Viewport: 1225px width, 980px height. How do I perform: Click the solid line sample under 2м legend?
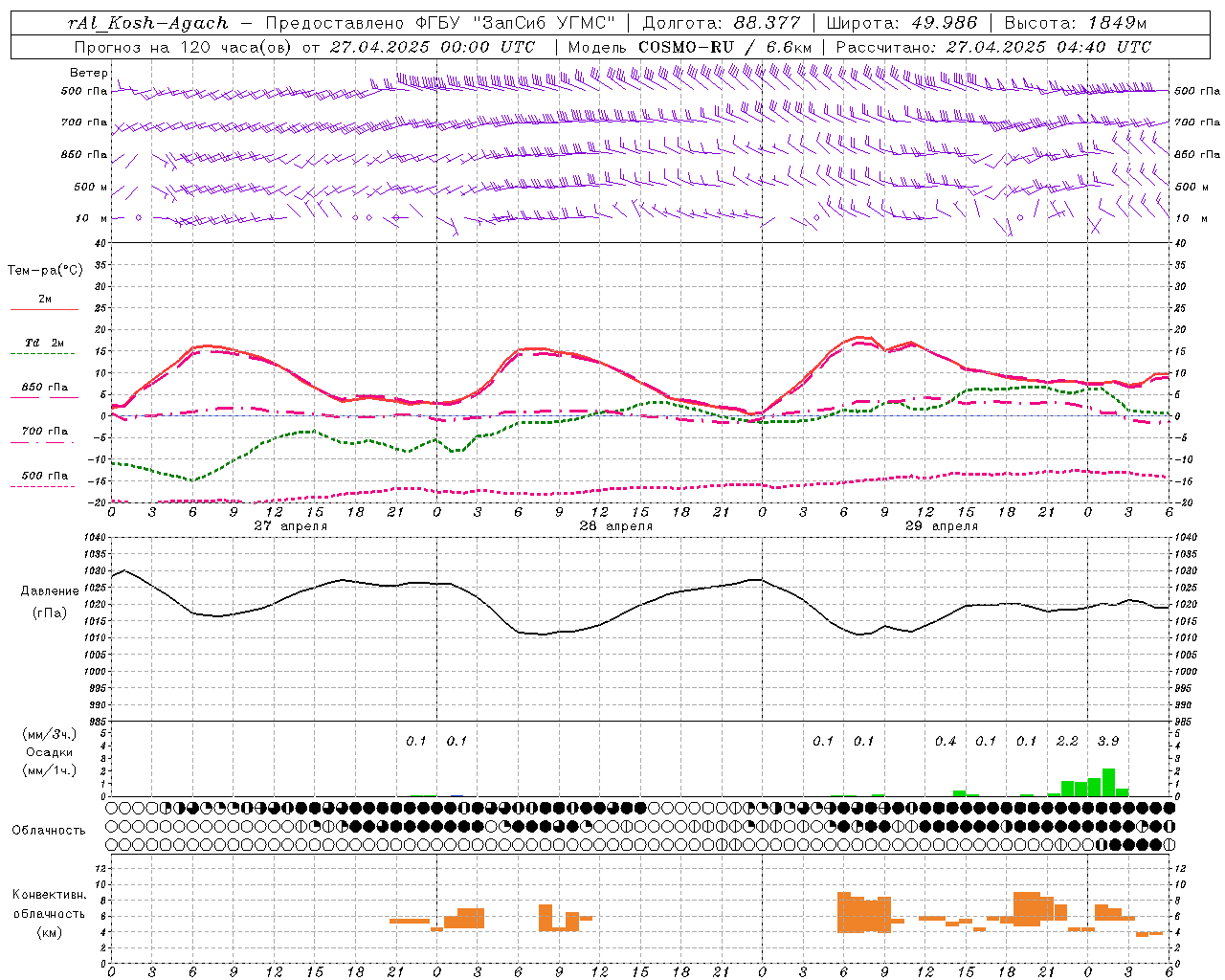[x=44, y=310]
